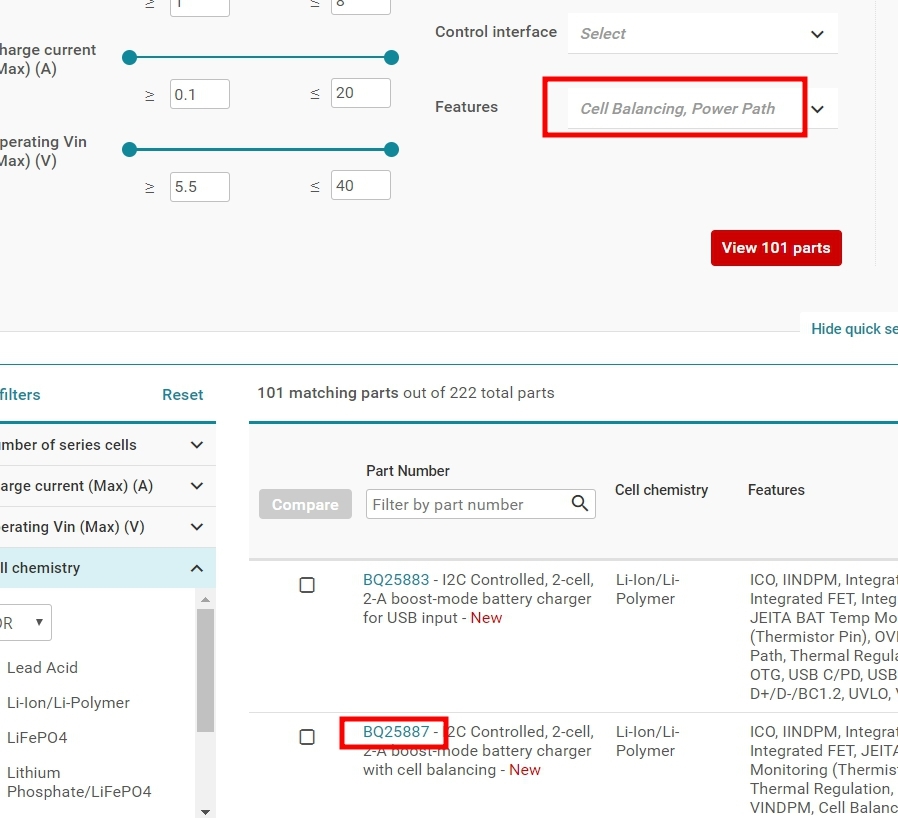Click the operating Vin minimum field 5.5
Image resolution: width=898 pixels, height=818 pixels.
click(x=200, y=187)
